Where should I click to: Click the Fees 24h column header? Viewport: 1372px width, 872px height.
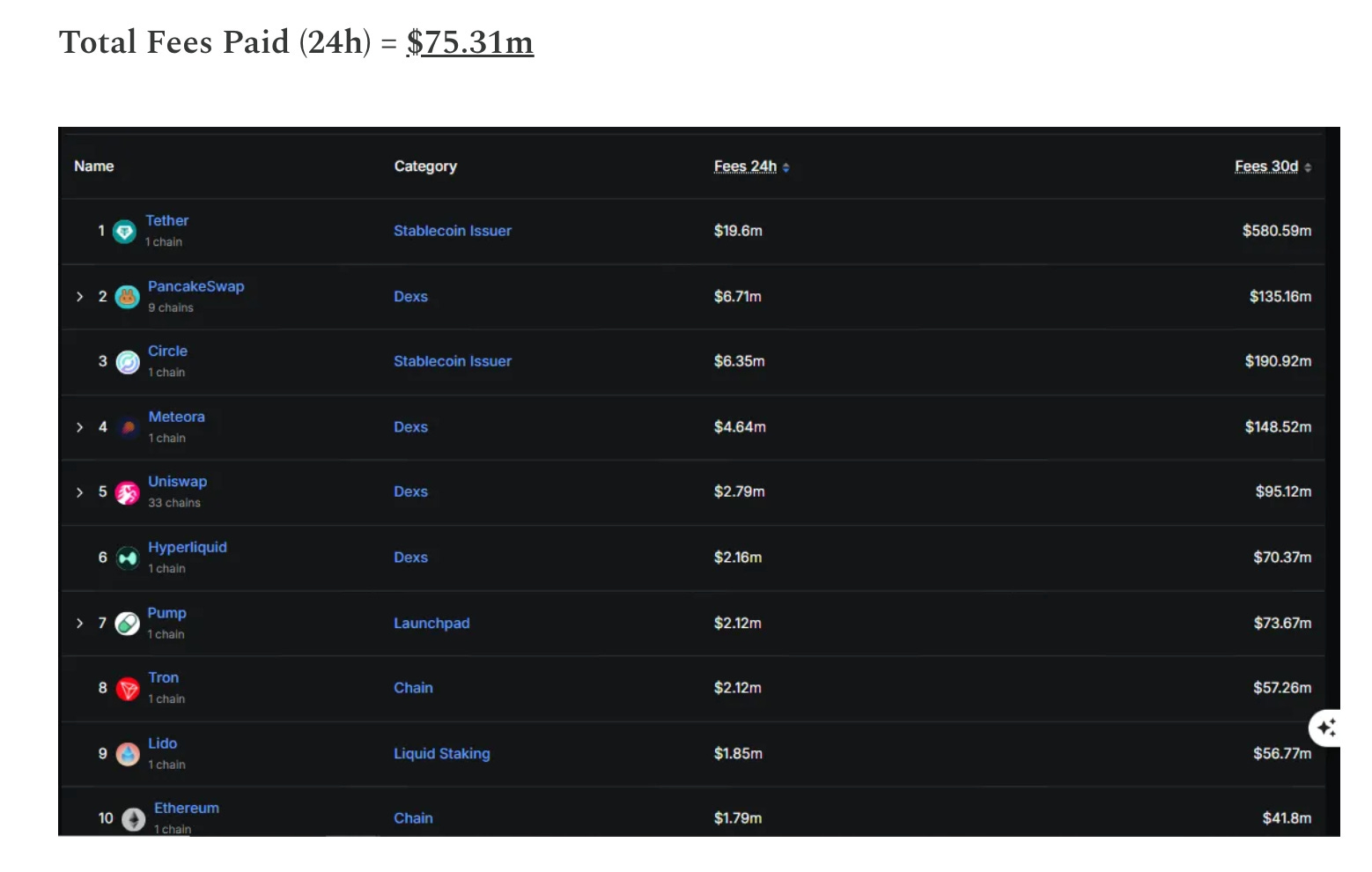(x=745, y=166)
